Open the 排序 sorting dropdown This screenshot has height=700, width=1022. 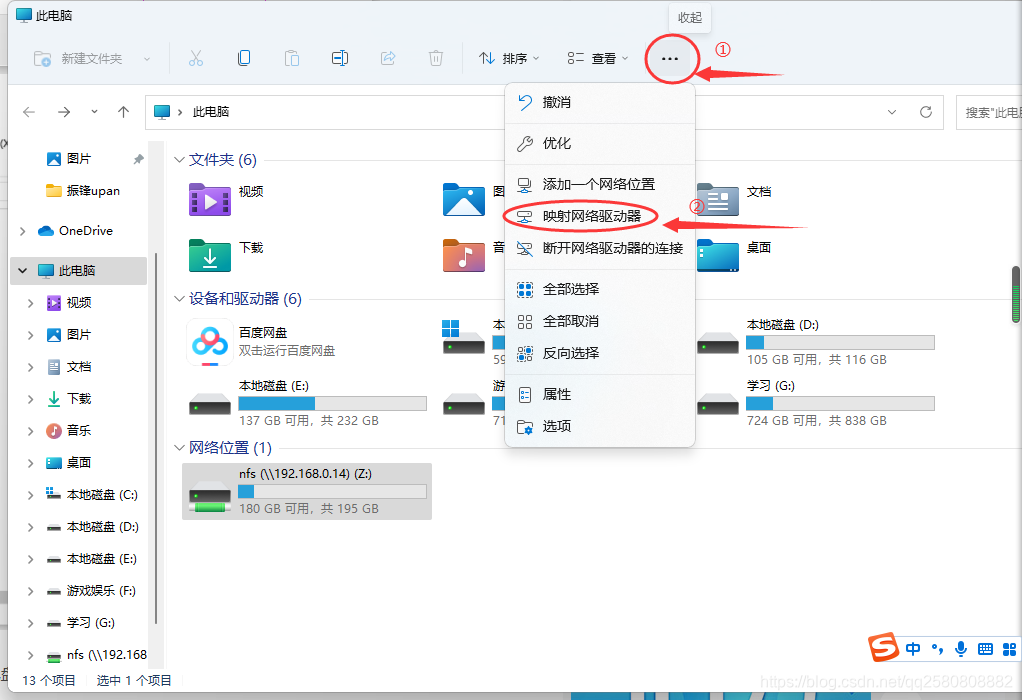(x=510, y=58)
